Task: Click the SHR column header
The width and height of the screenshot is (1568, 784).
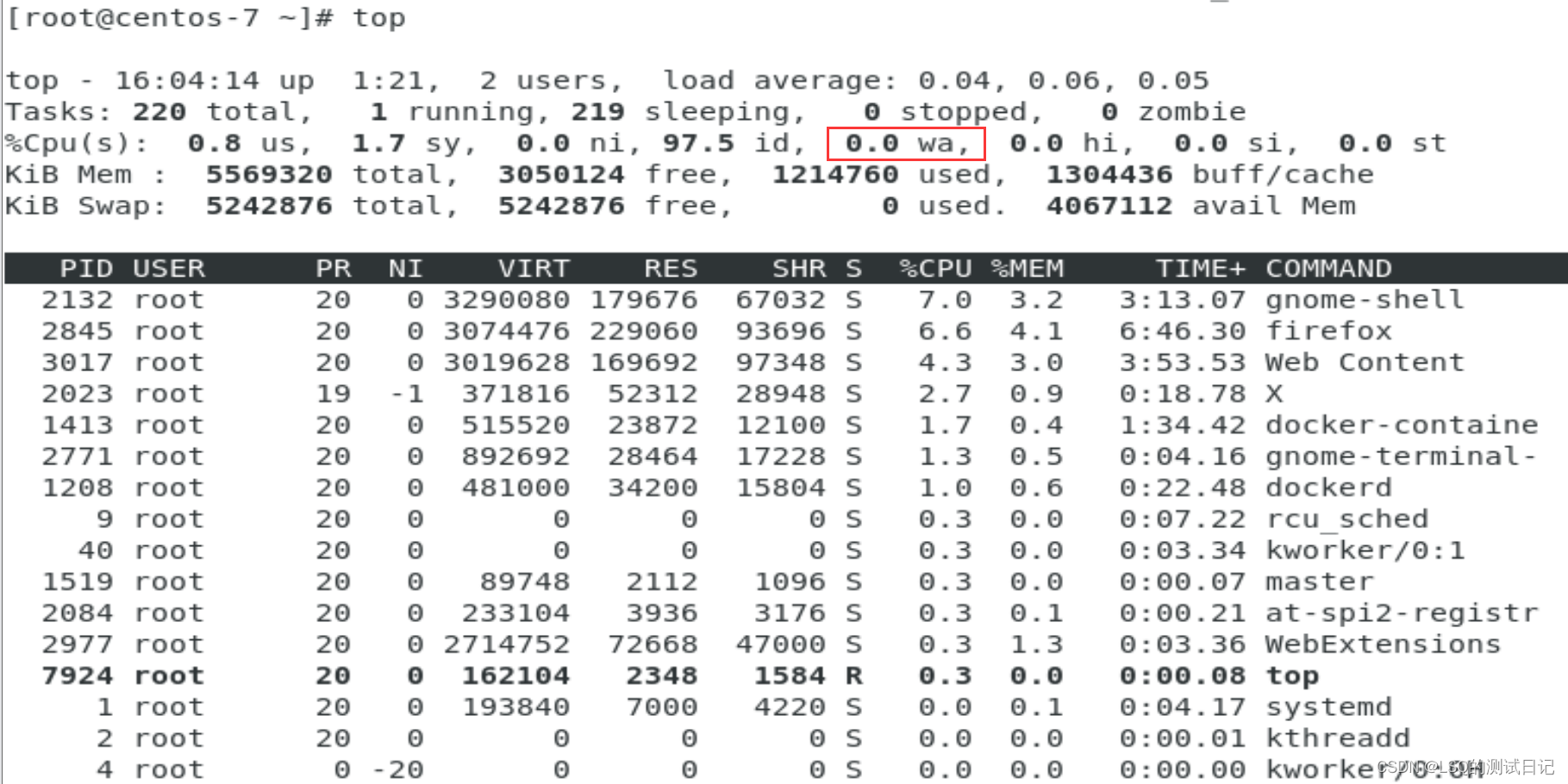Action: click(x=799, y=269)
